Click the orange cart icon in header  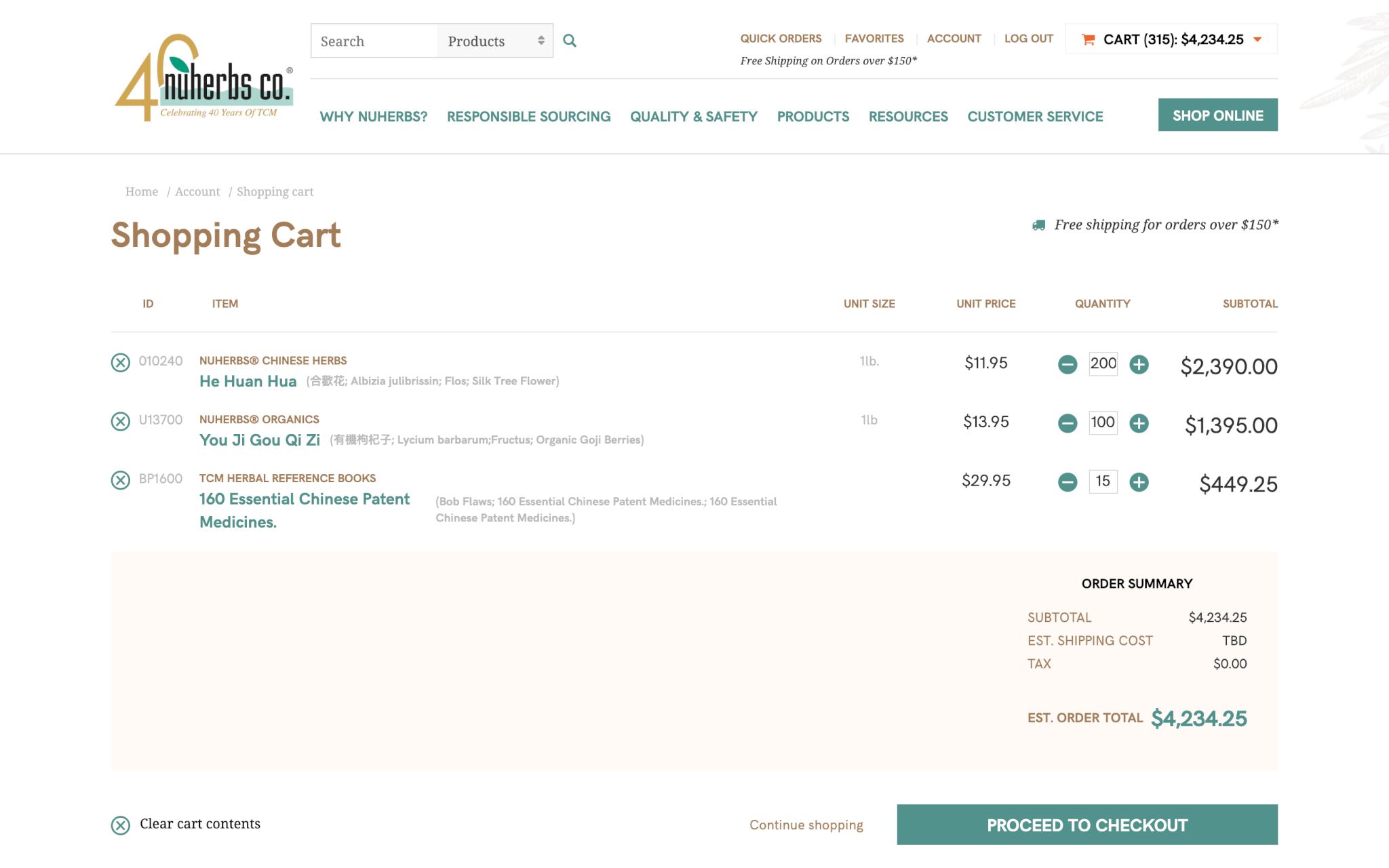pos(1088,40)
